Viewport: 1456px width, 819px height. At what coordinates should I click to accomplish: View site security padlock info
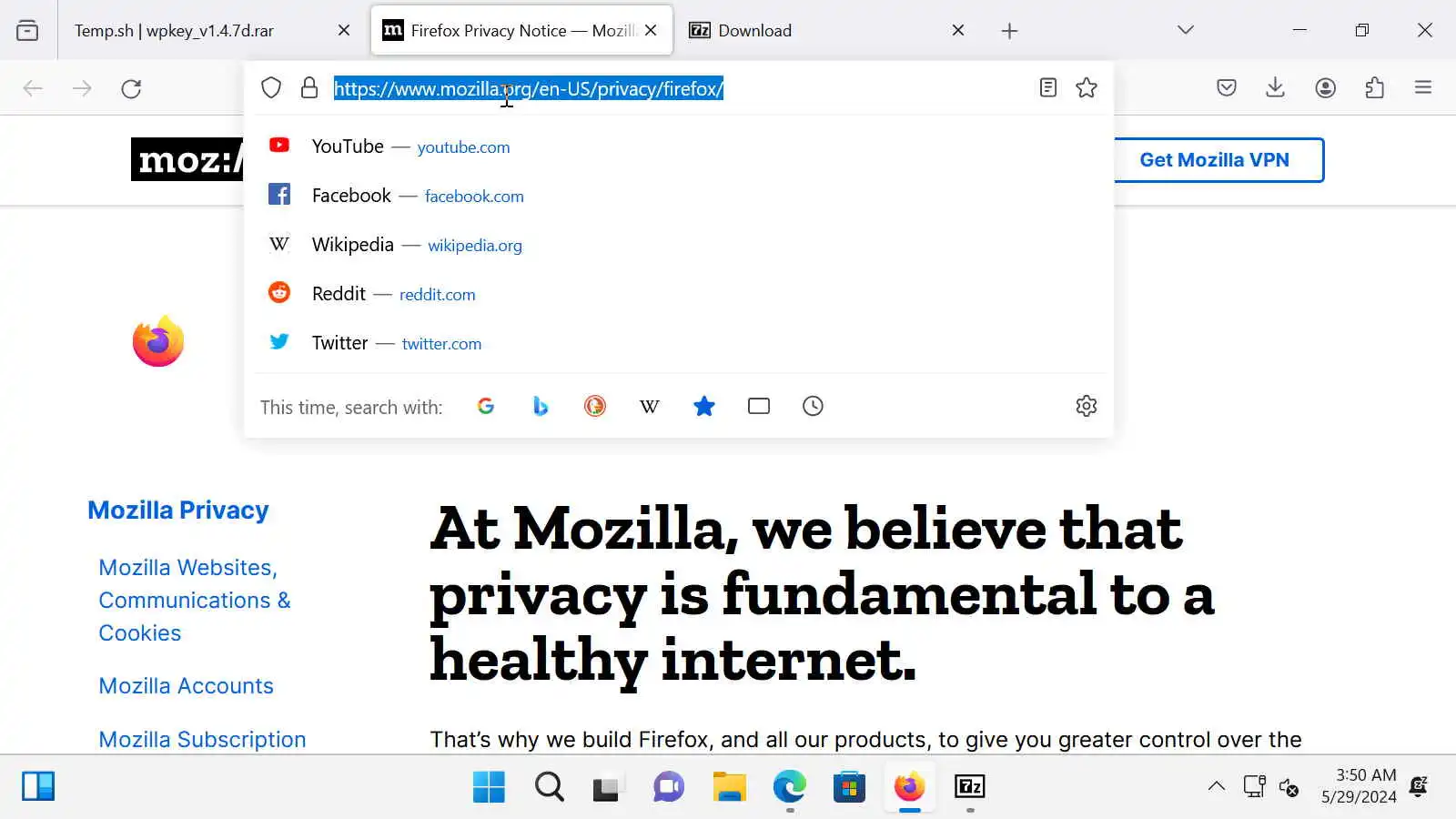(x=309, y=88)
